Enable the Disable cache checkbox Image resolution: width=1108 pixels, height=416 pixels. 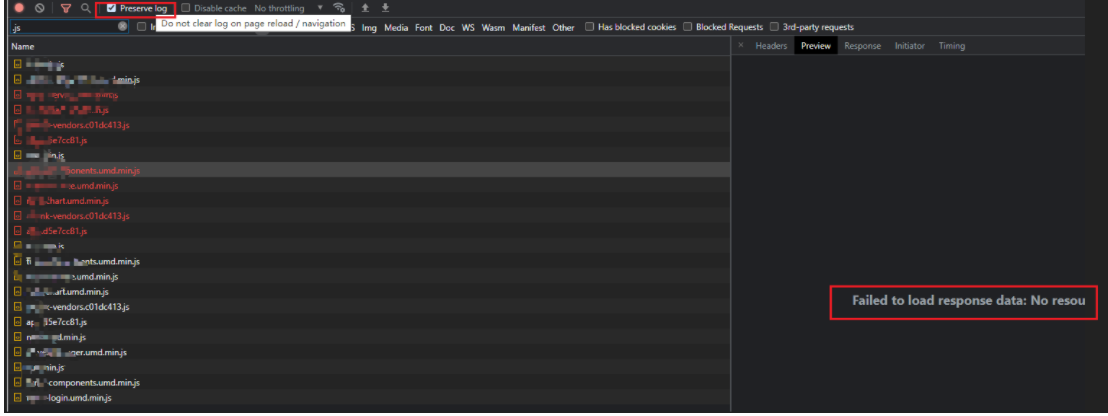coord(186,8)
